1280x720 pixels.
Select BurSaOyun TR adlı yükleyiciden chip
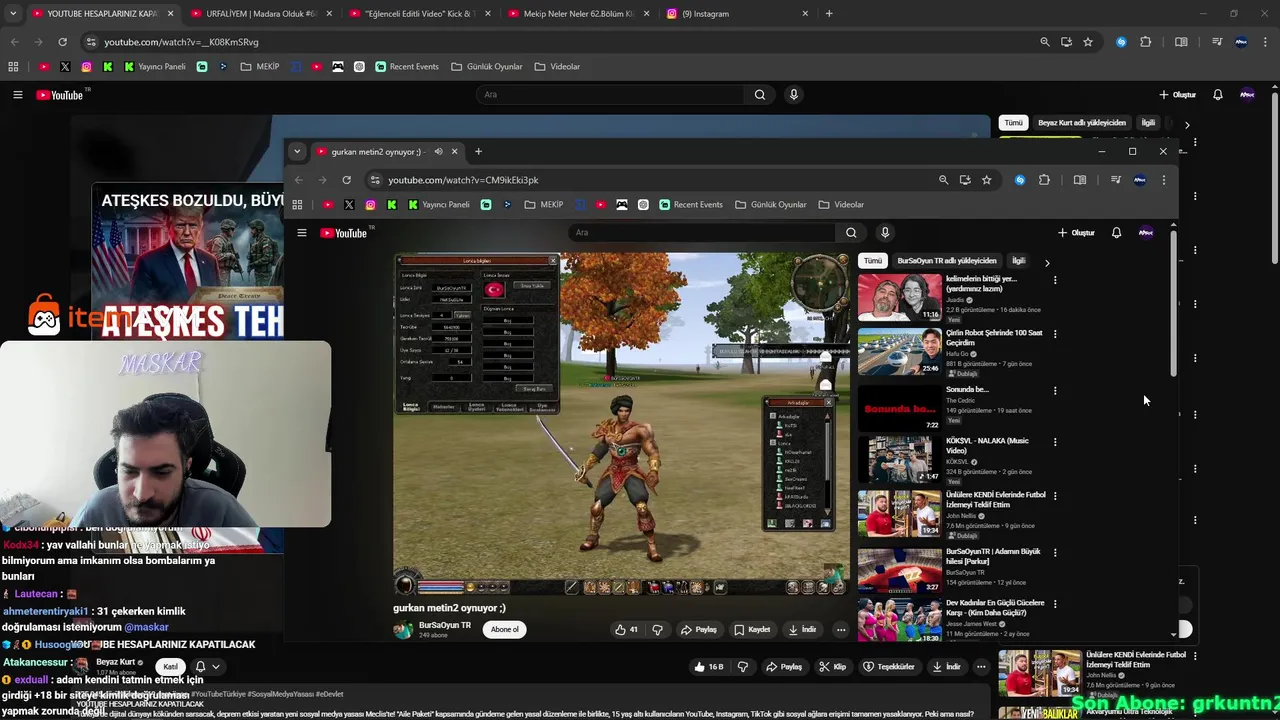pos(947,260)
